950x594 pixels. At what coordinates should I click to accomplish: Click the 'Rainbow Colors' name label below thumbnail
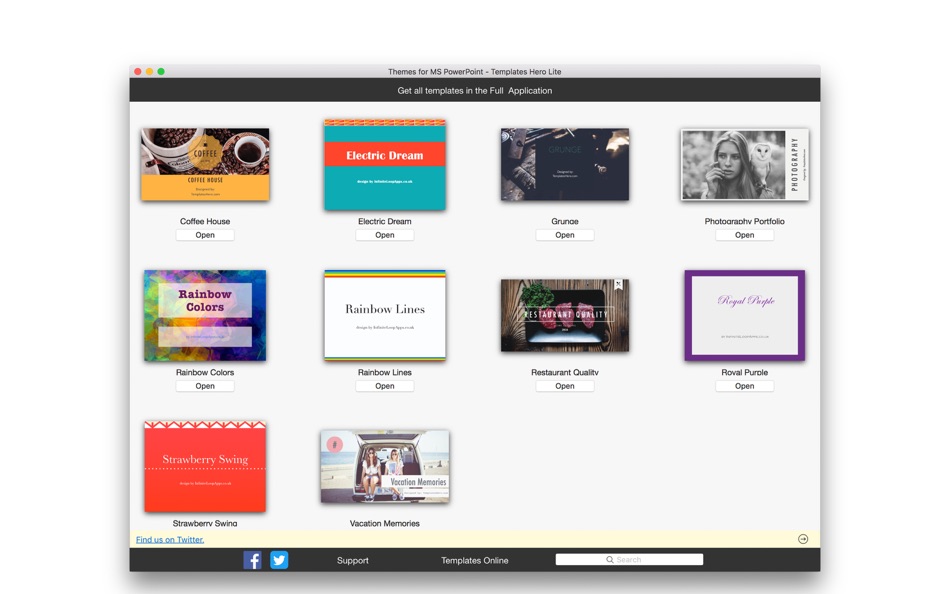[x=205, y=372]
